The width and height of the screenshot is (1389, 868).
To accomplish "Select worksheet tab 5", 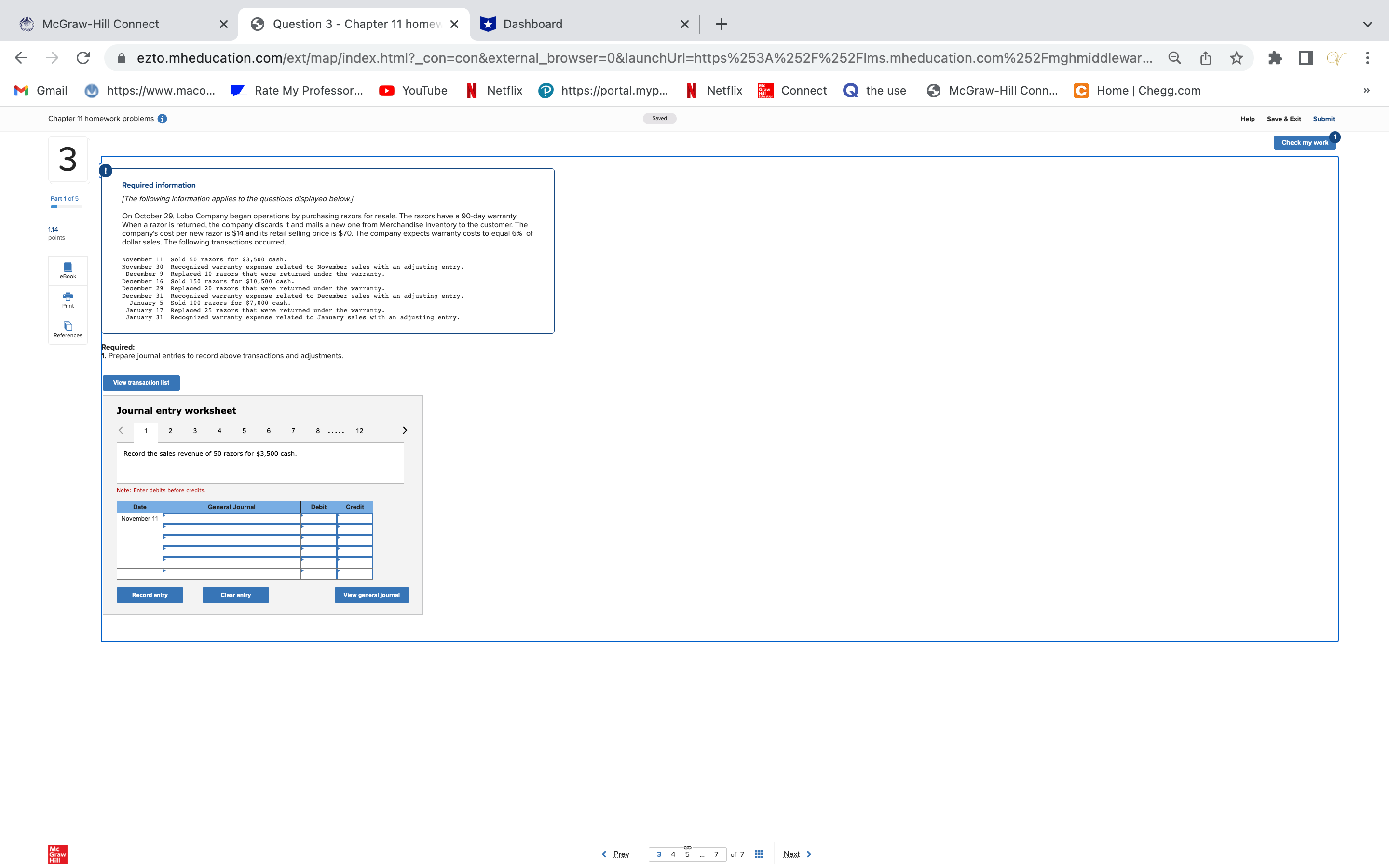I will (244, 431).
